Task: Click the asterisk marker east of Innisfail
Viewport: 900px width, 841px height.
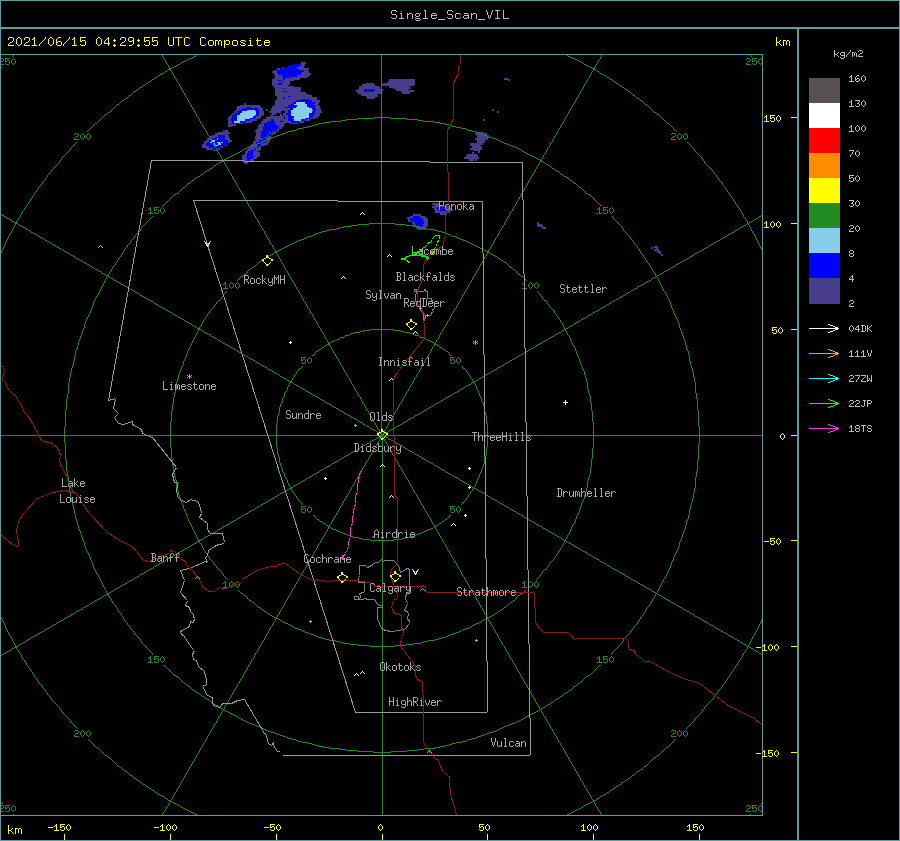Action: 475,343
